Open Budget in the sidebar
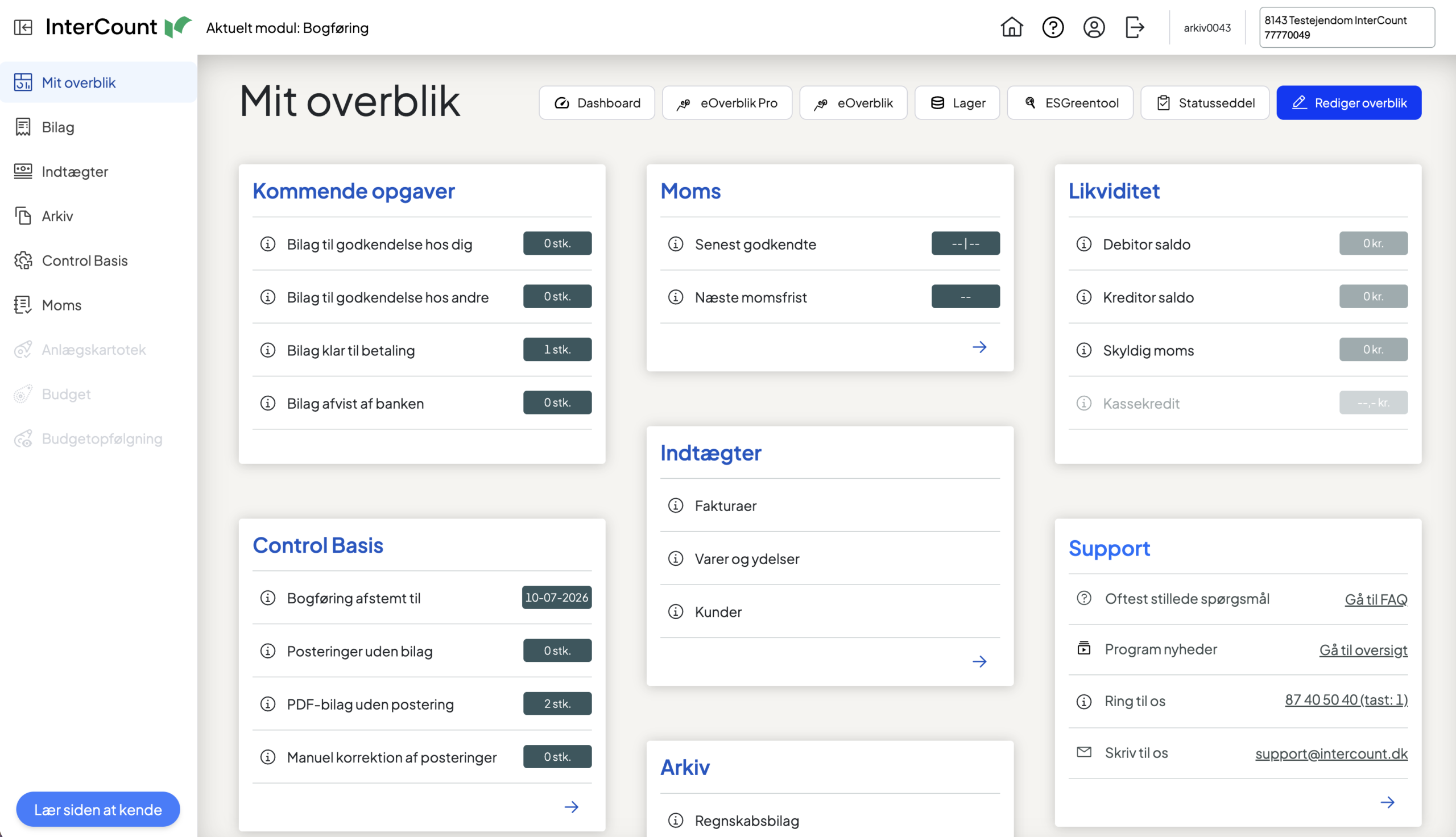The height and width of the screenshot is (837, 1456). (98, 394)
